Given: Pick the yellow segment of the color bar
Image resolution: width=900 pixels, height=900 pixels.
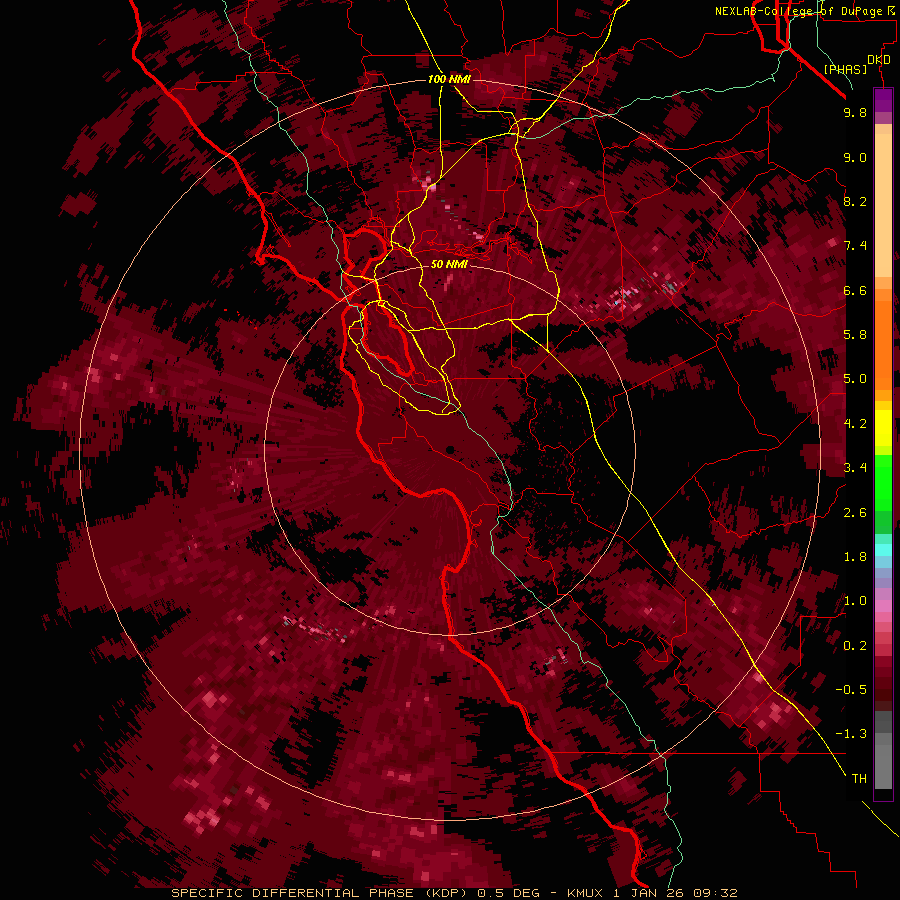Looking at the screenshot, I should click(883, 428).
